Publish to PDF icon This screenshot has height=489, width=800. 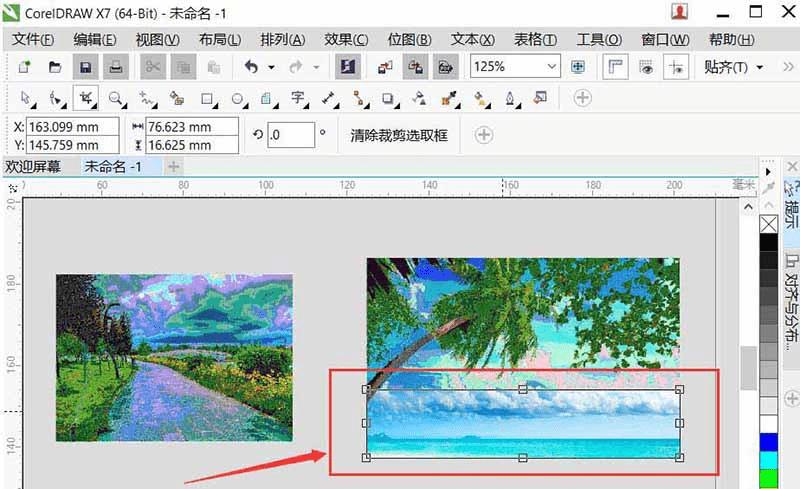click(445, 67)
